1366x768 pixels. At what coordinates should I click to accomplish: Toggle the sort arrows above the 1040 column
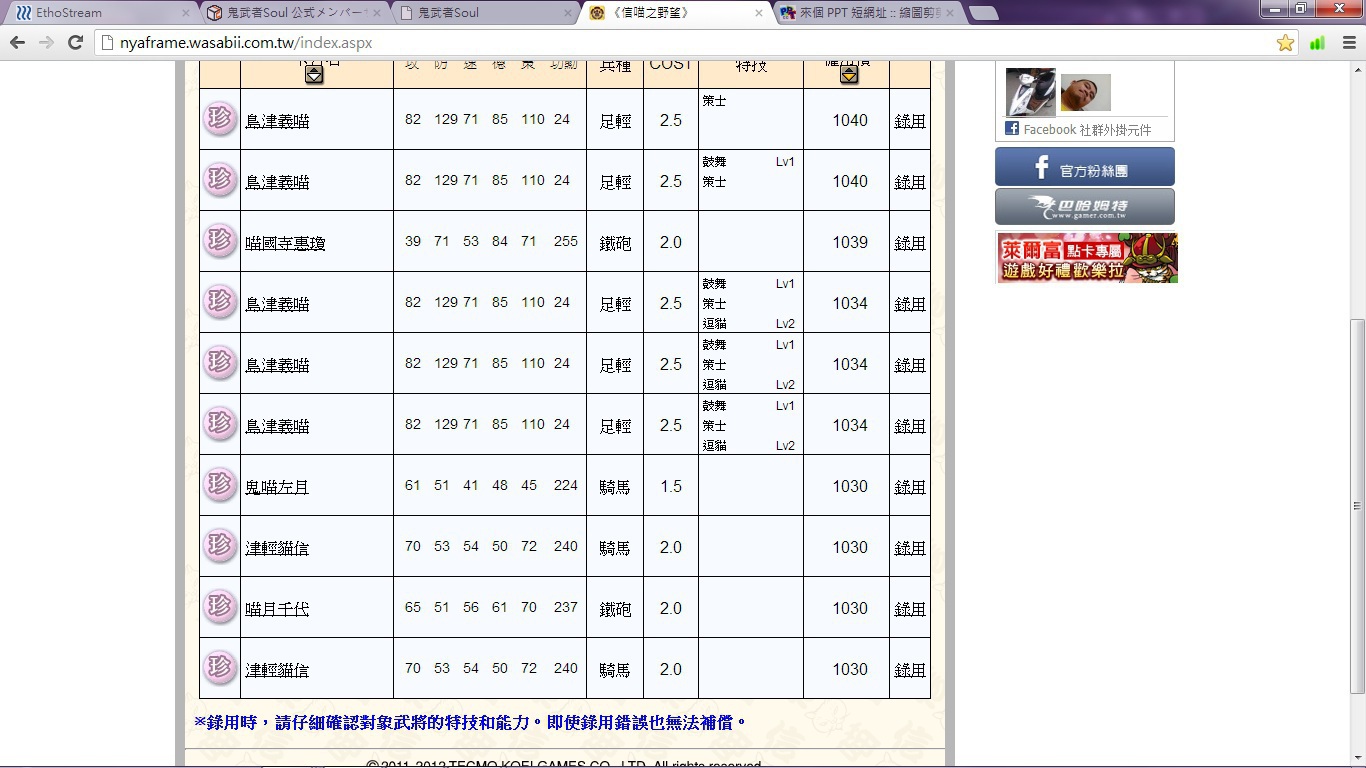coord(849,74)
